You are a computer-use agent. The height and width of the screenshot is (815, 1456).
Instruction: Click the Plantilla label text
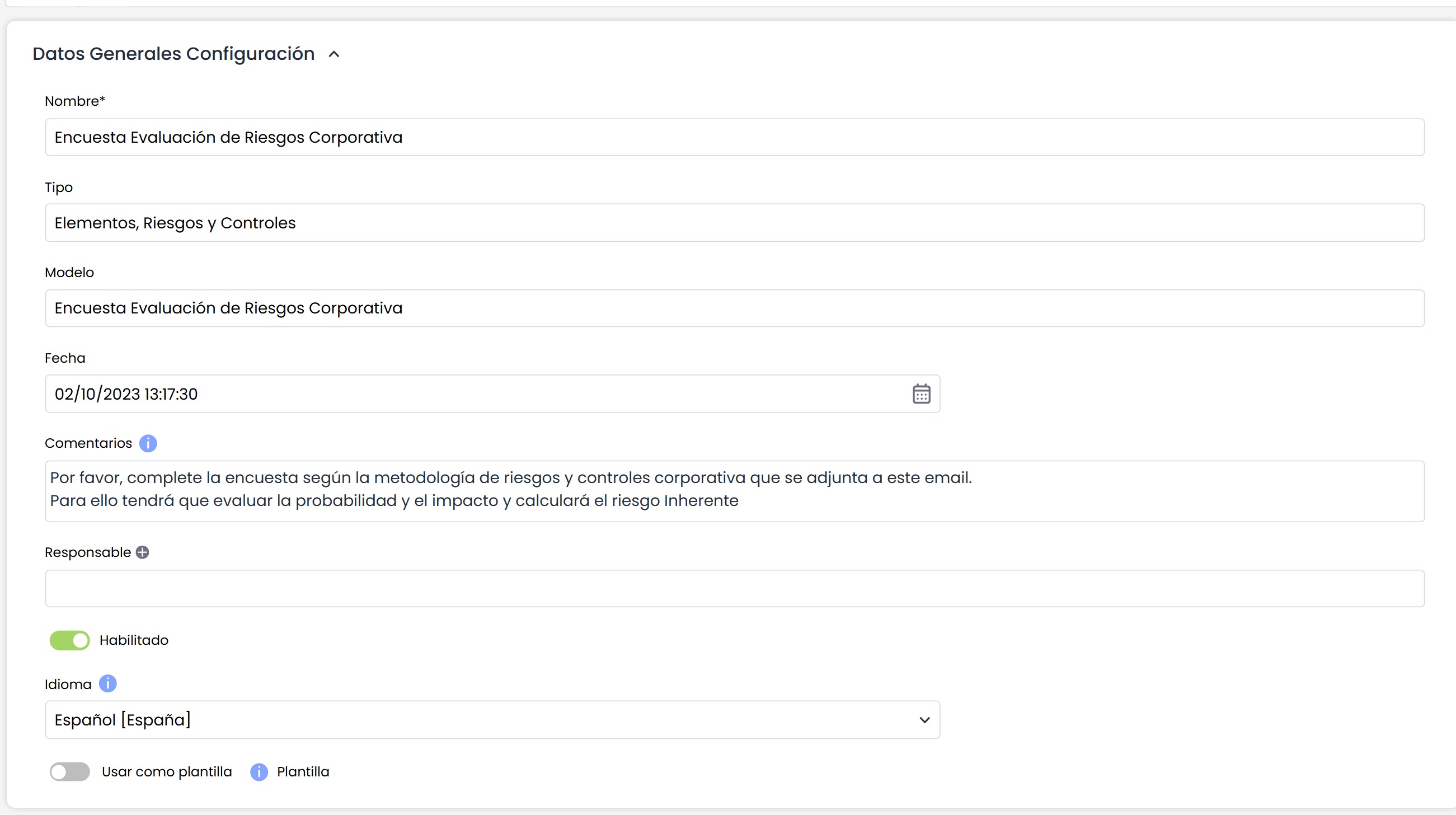click(x=303, y=772)
